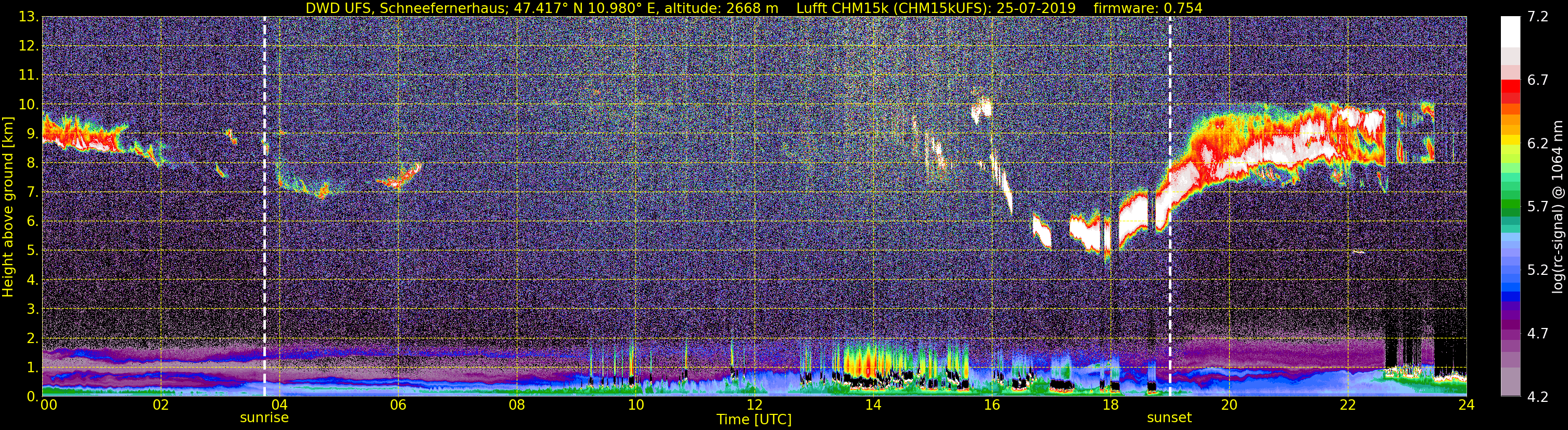The width and height of the screenshot is (1568, 430).
Task: Click the colorbar tick label 4.2
Action: (1538, 397)
